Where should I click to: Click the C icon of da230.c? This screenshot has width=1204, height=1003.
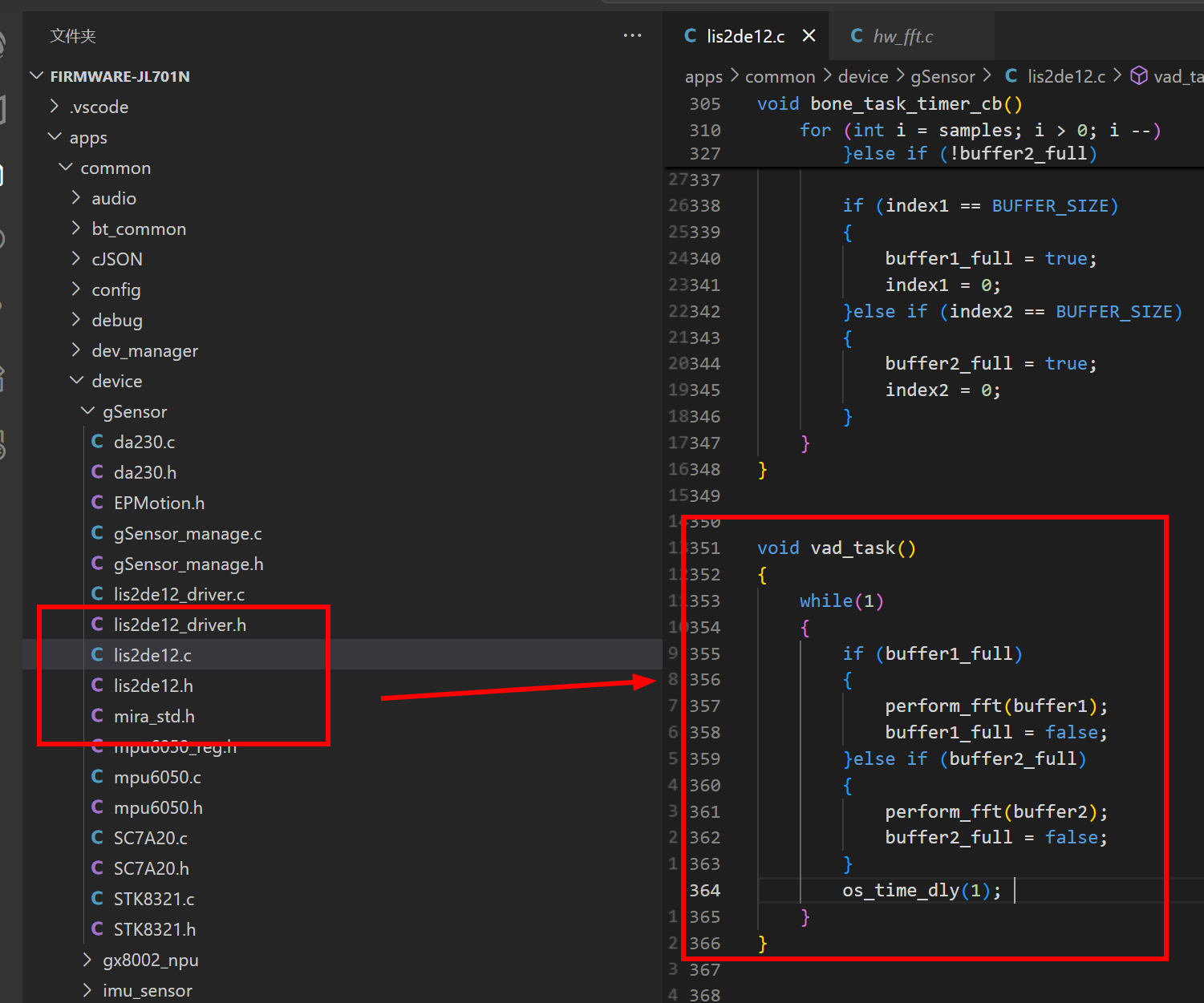(x=97, y=442)
